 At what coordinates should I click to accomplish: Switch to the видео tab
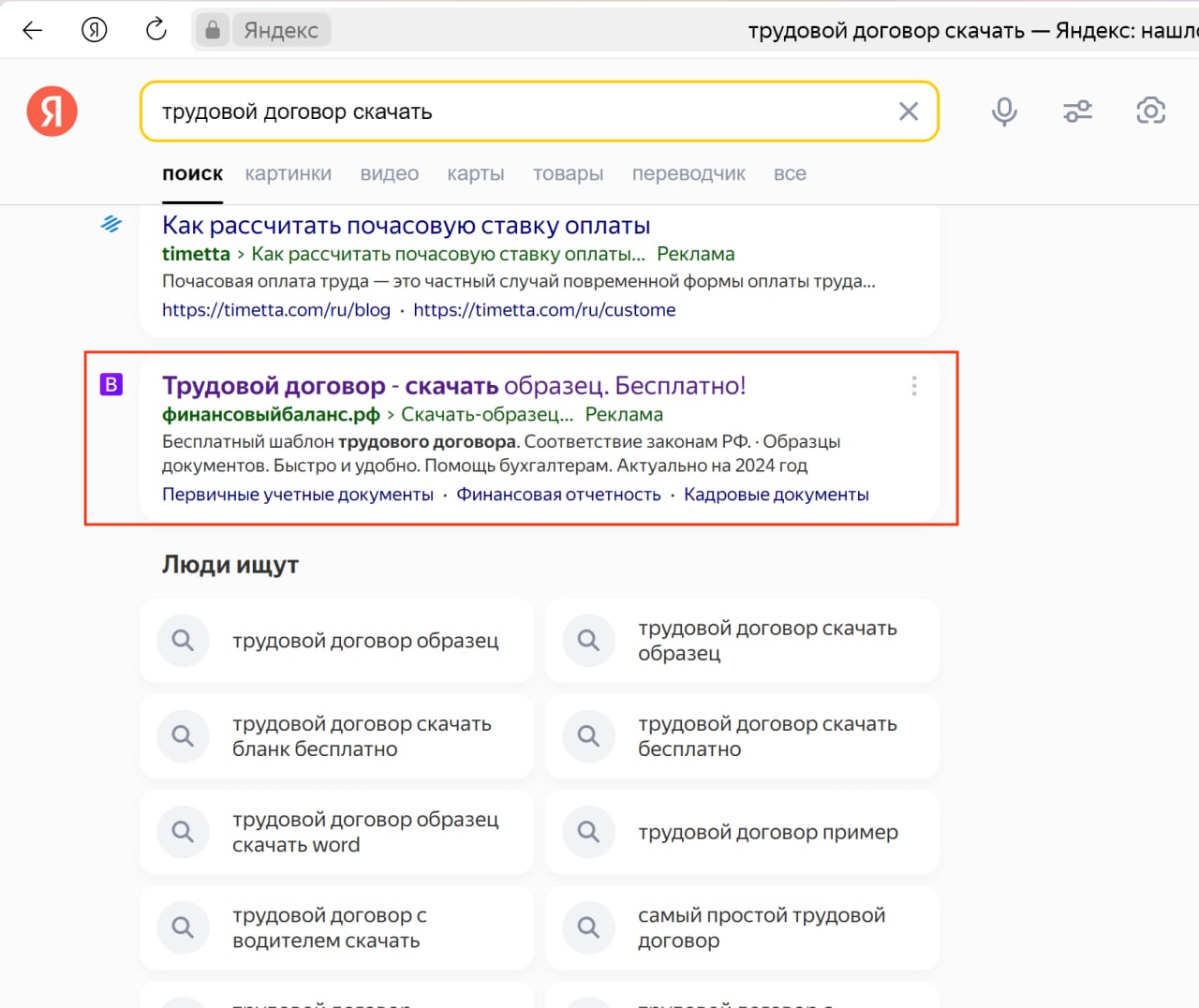(x=389, y=174)
